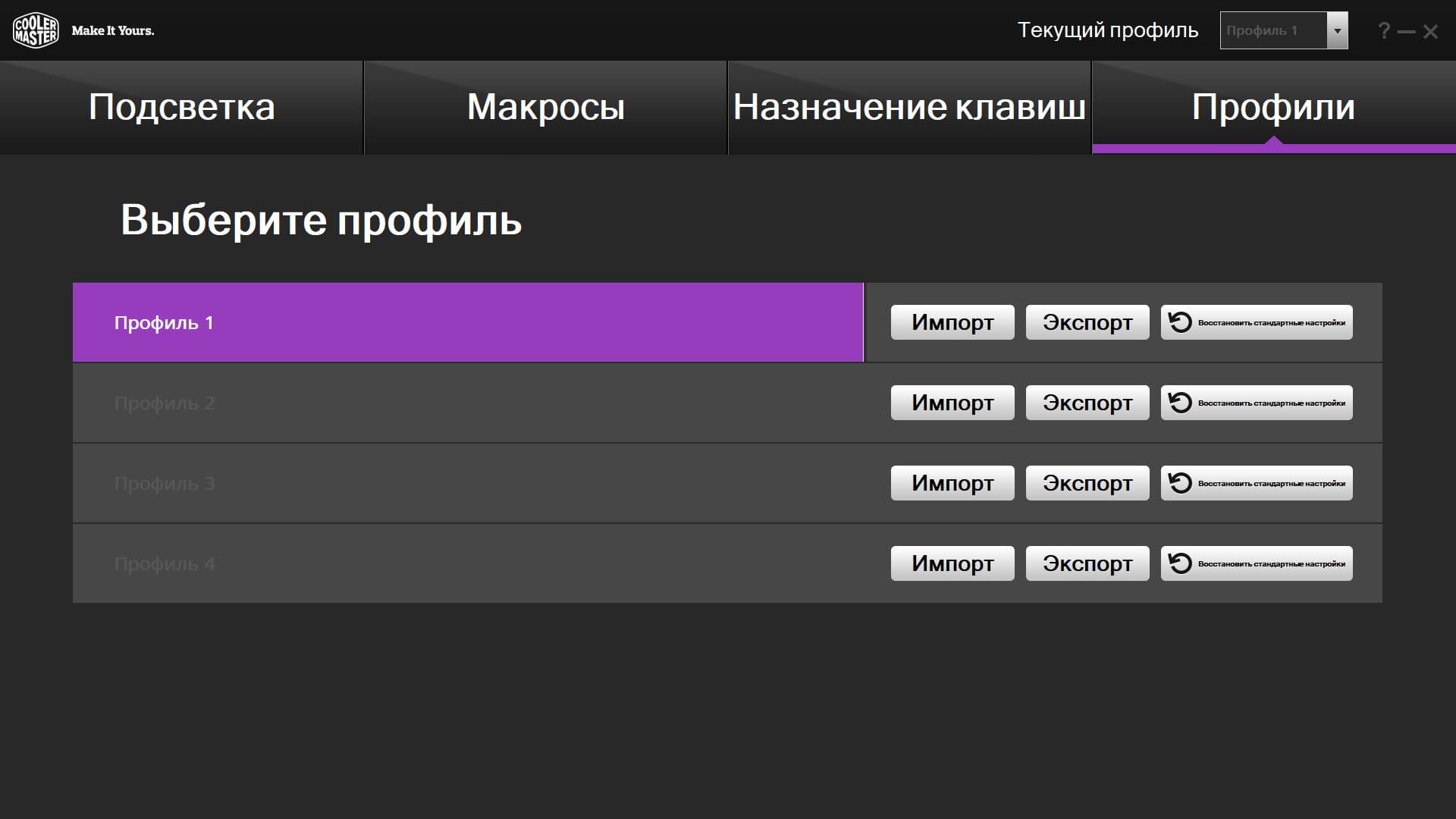Restore default settings for Профиль 1
This screenshot has height=819, width=1456.
1256,322
